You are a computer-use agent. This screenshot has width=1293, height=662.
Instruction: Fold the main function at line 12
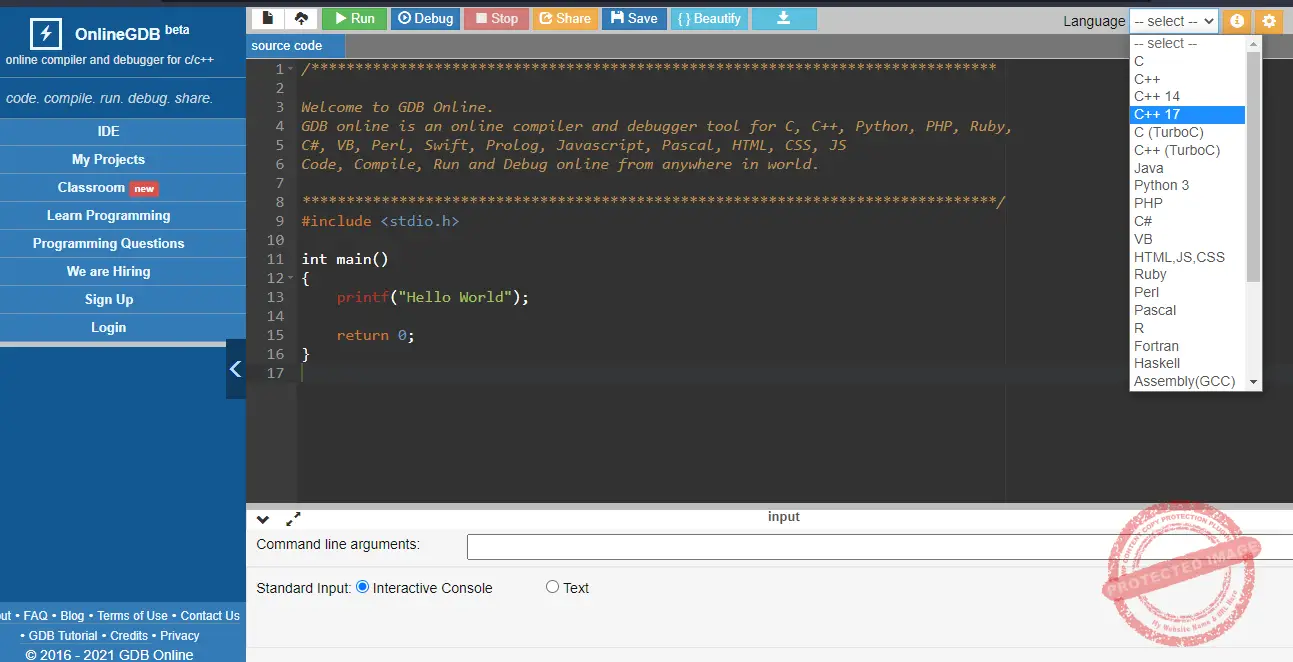tap(291, 278)
